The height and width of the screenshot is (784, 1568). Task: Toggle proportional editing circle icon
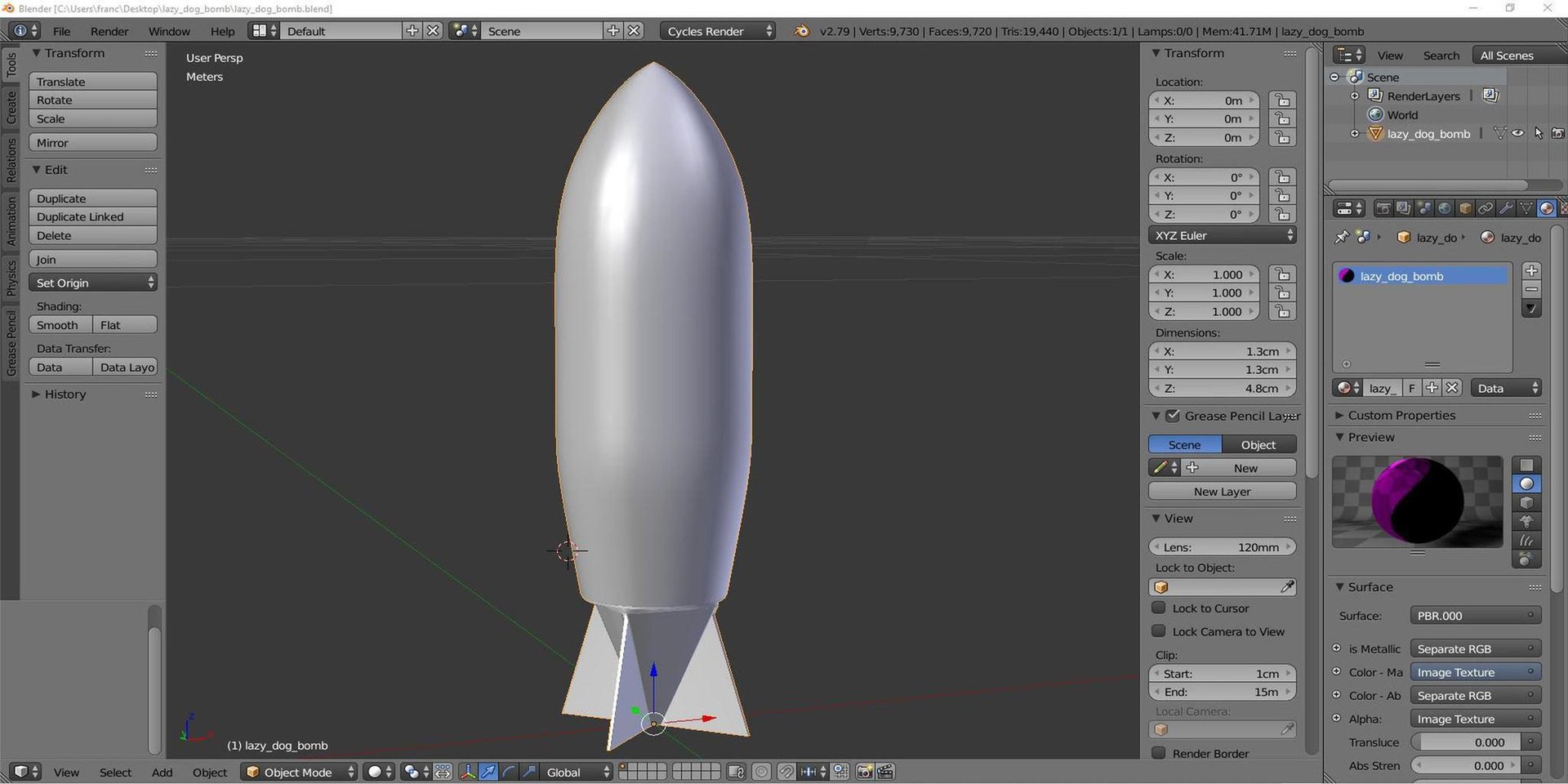click(x=761, y=772)
